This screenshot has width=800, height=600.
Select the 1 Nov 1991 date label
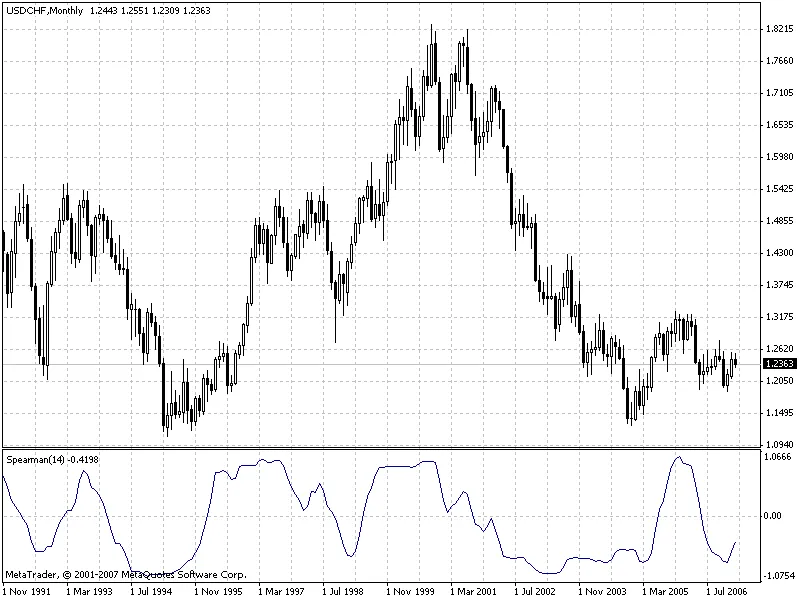27,592
